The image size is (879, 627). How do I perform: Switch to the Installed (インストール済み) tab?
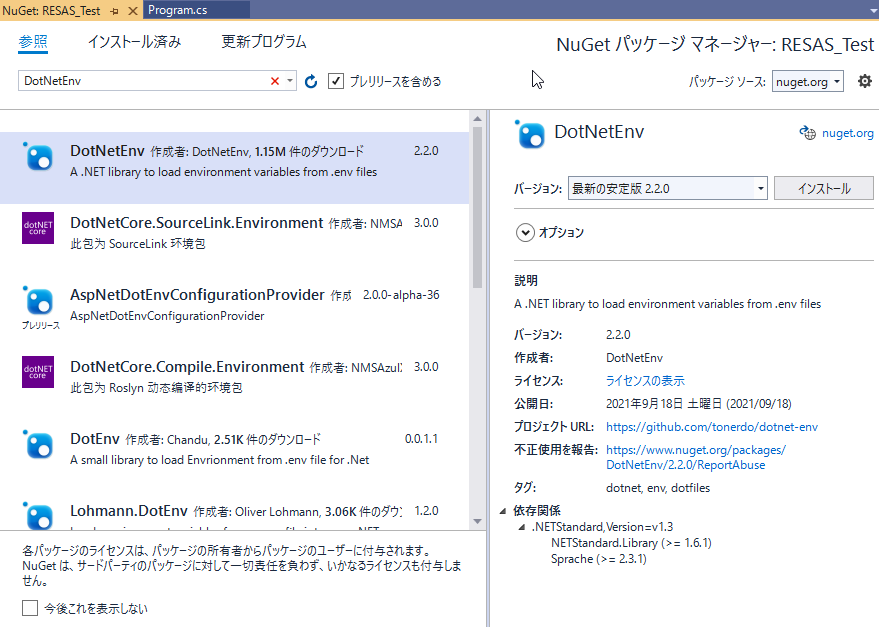point(135,42)
